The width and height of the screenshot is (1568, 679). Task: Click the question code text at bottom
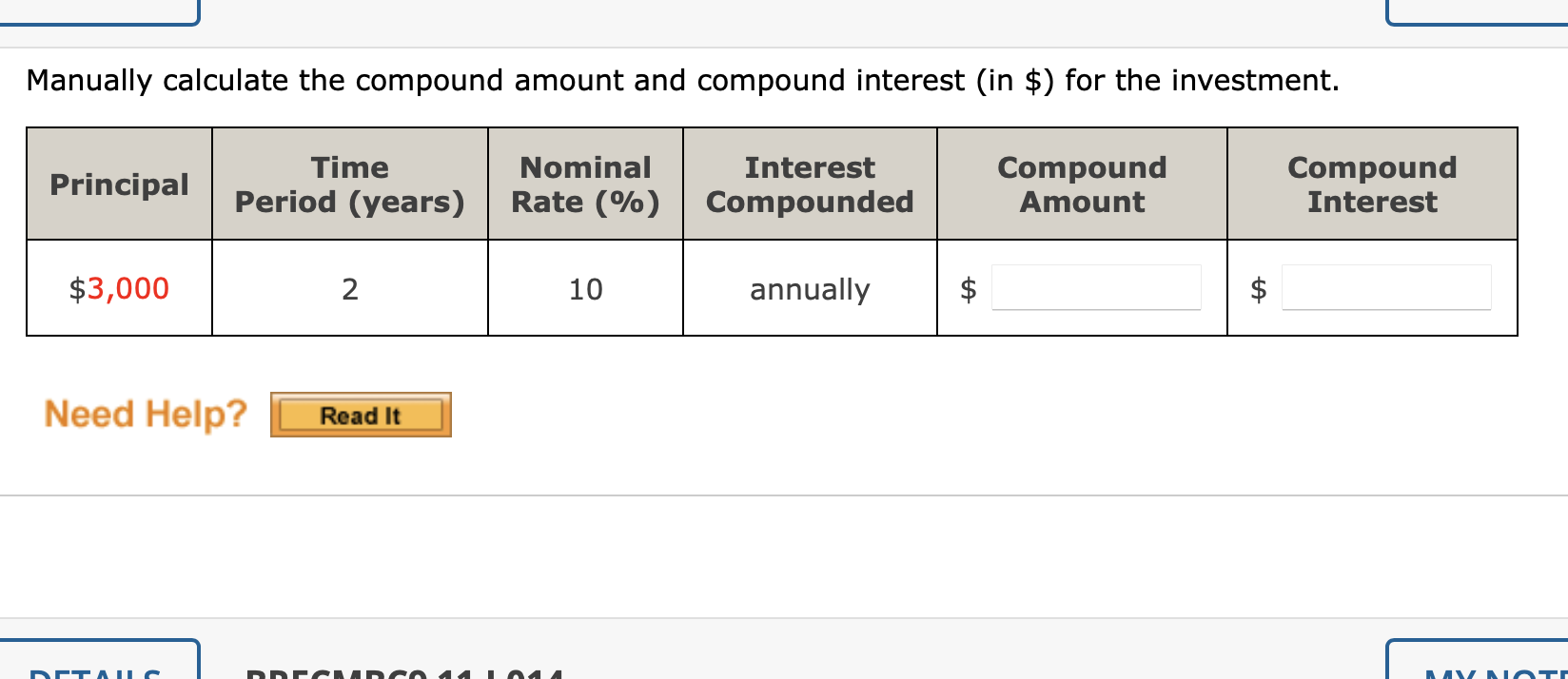click(x=404, y=672)
